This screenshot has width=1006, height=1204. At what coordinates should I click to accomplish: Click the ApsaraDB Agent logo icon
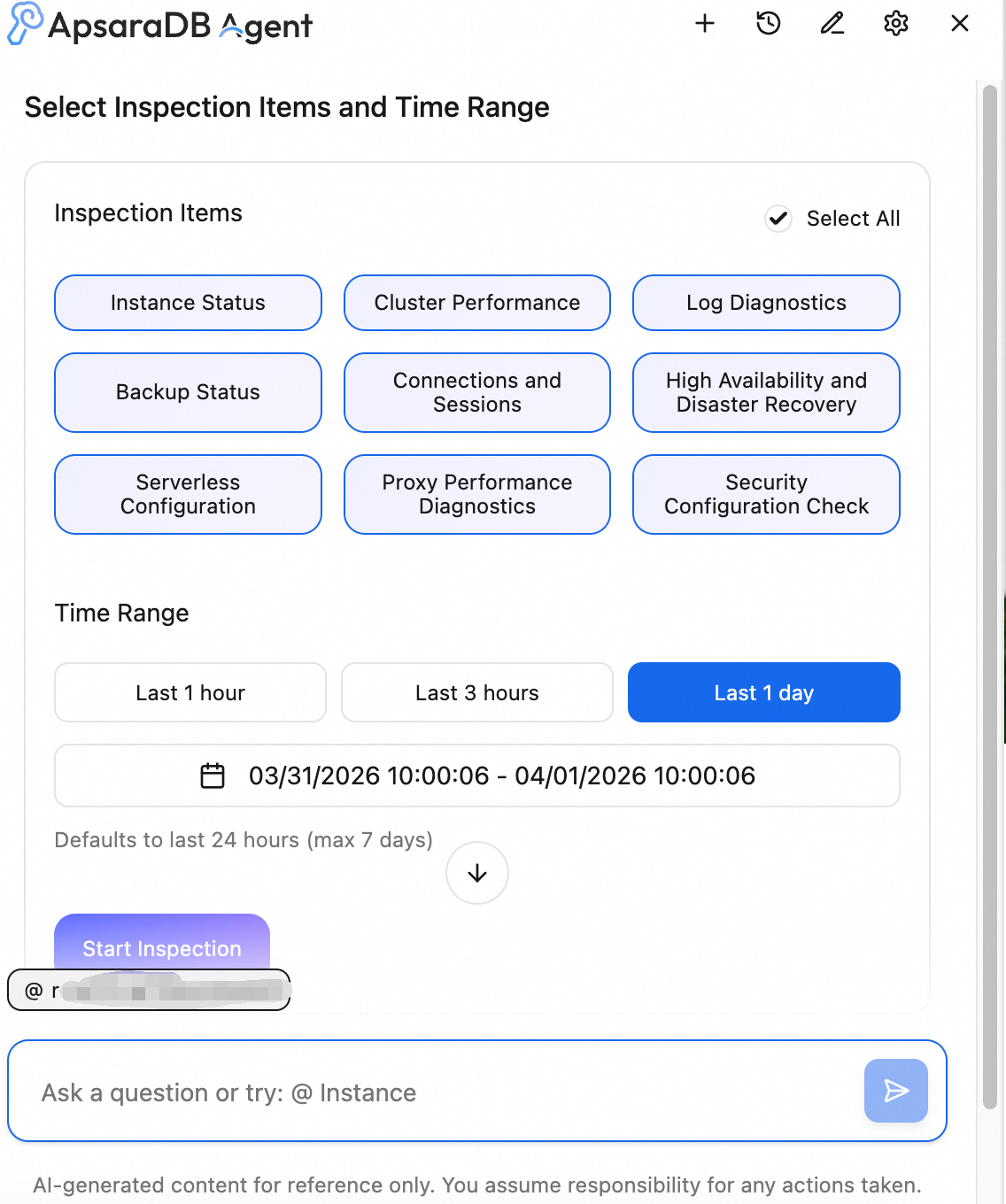pyautogui.click(x=25, y=24)
